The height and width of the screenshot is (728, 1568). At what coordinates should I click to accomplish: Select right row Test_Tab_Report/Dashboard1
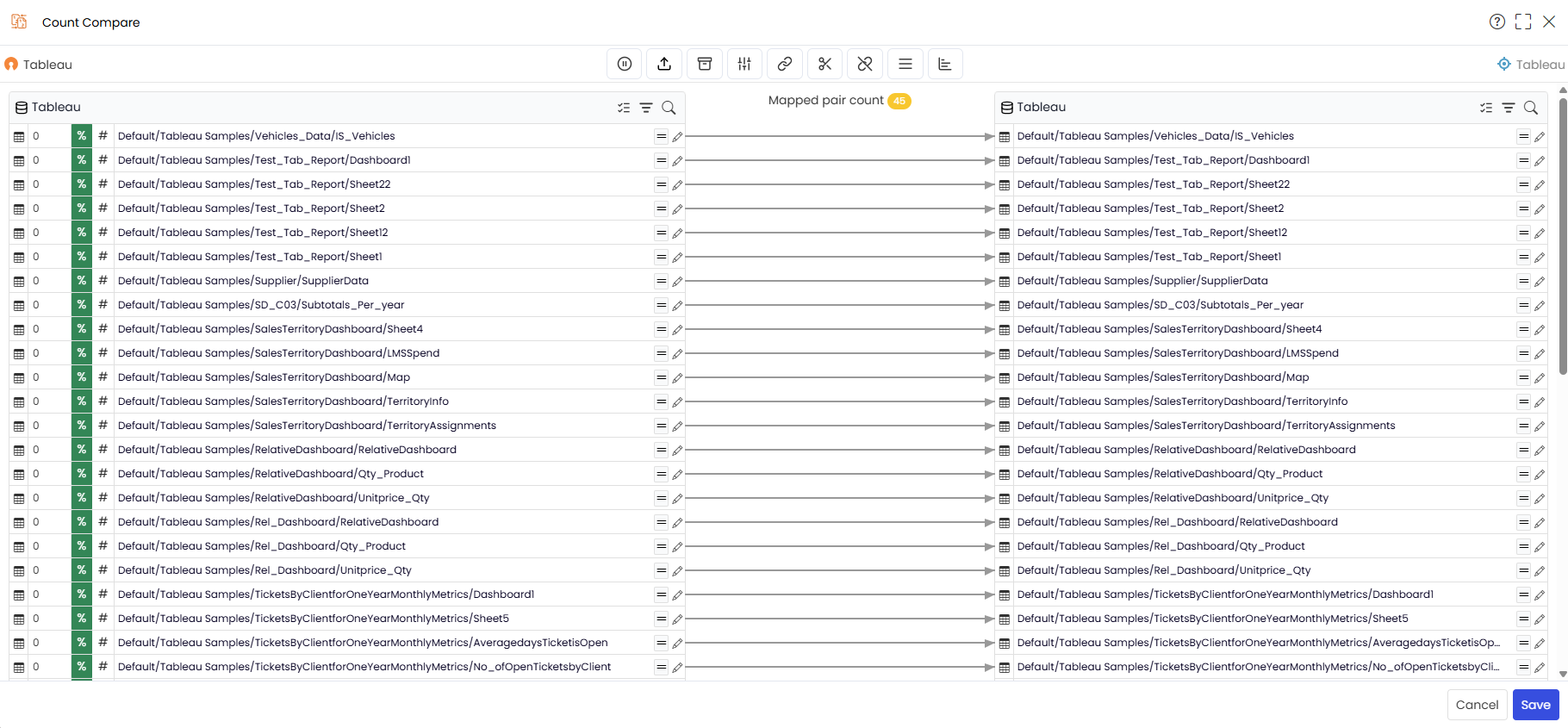(1271, 160)
